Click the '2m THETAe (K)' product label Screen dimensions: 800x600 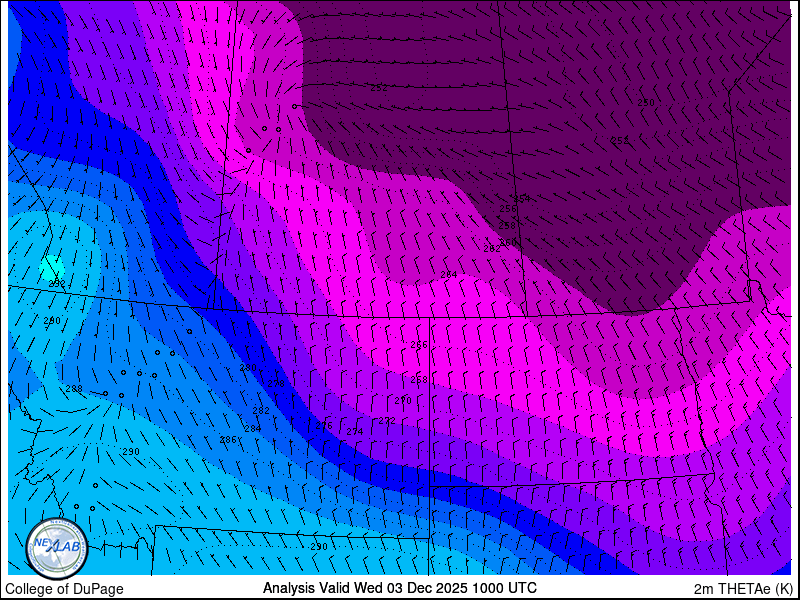click(743, 588)
